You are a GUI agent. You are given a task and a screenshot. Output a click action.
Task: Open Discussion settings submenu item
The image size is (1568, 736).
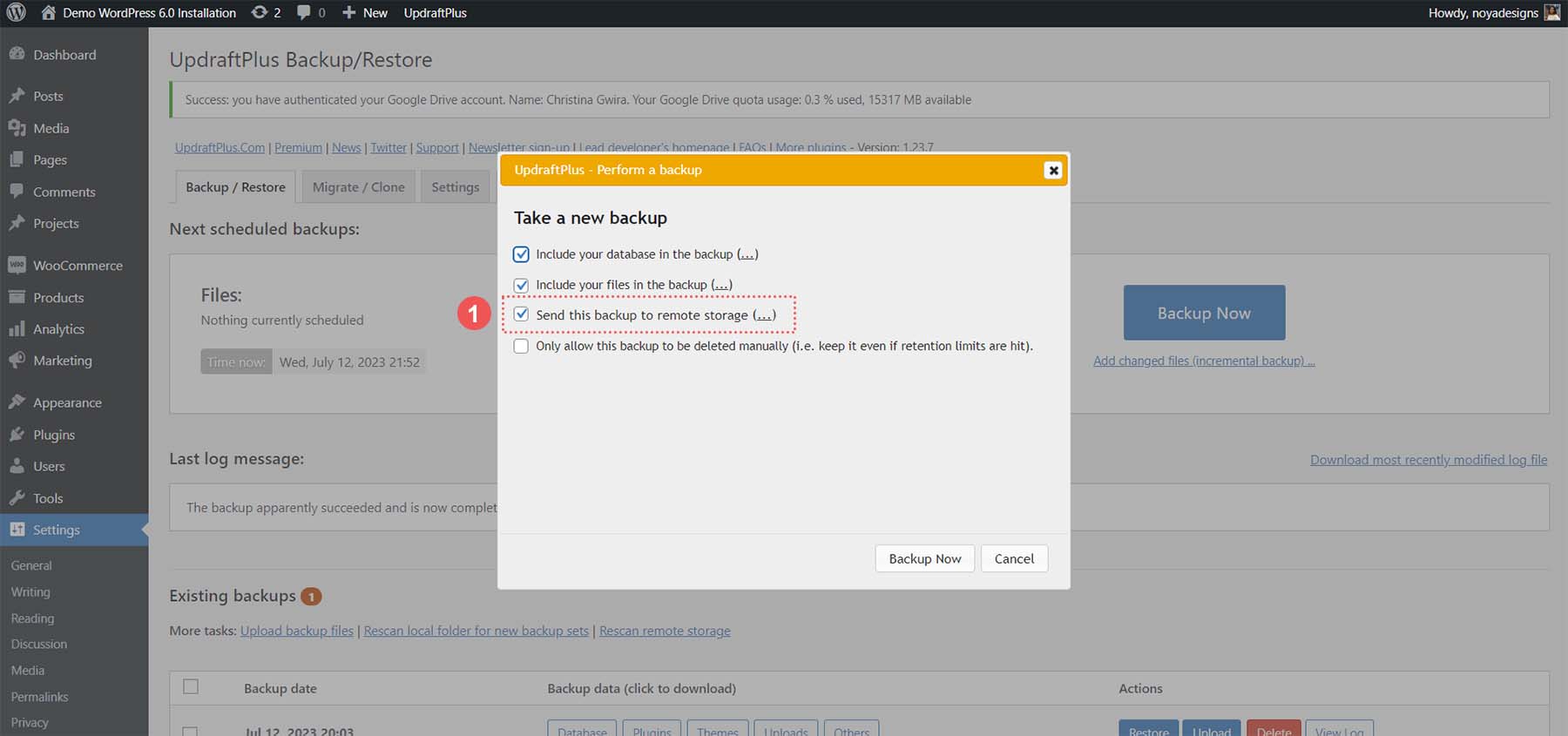pos(39,644)
